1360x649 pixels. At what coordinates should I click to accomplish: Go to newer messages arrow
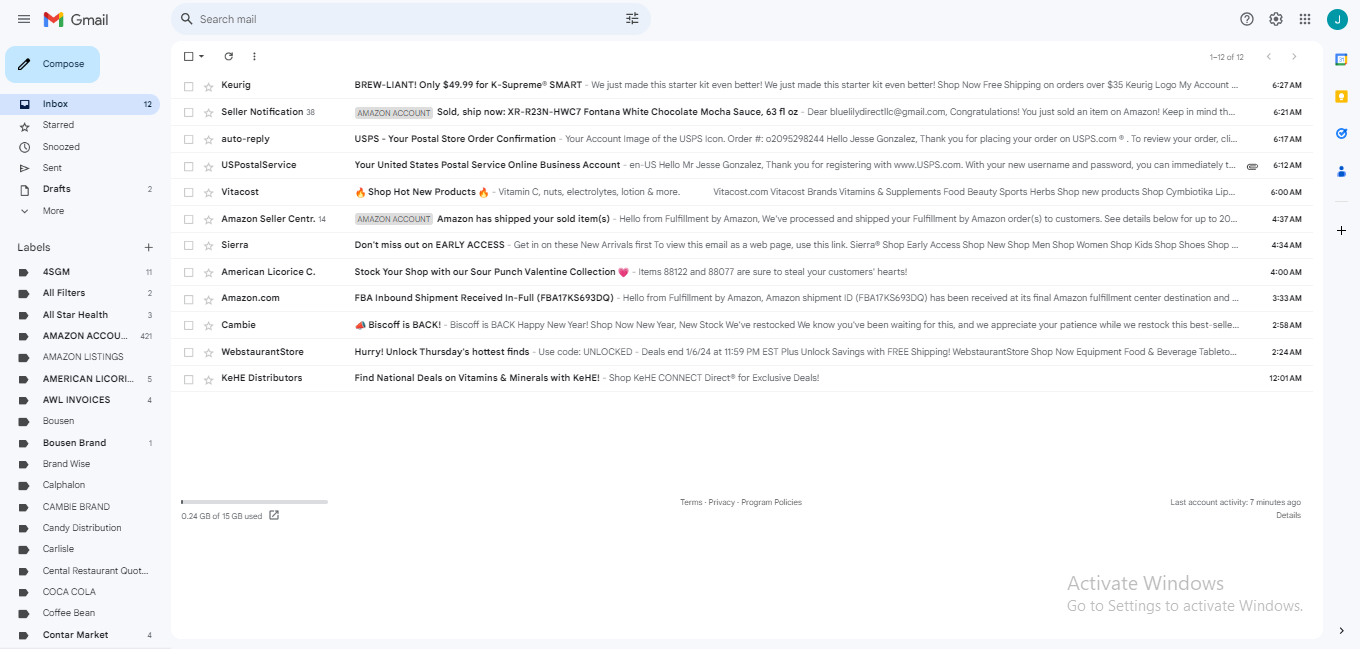[1269, 57]
